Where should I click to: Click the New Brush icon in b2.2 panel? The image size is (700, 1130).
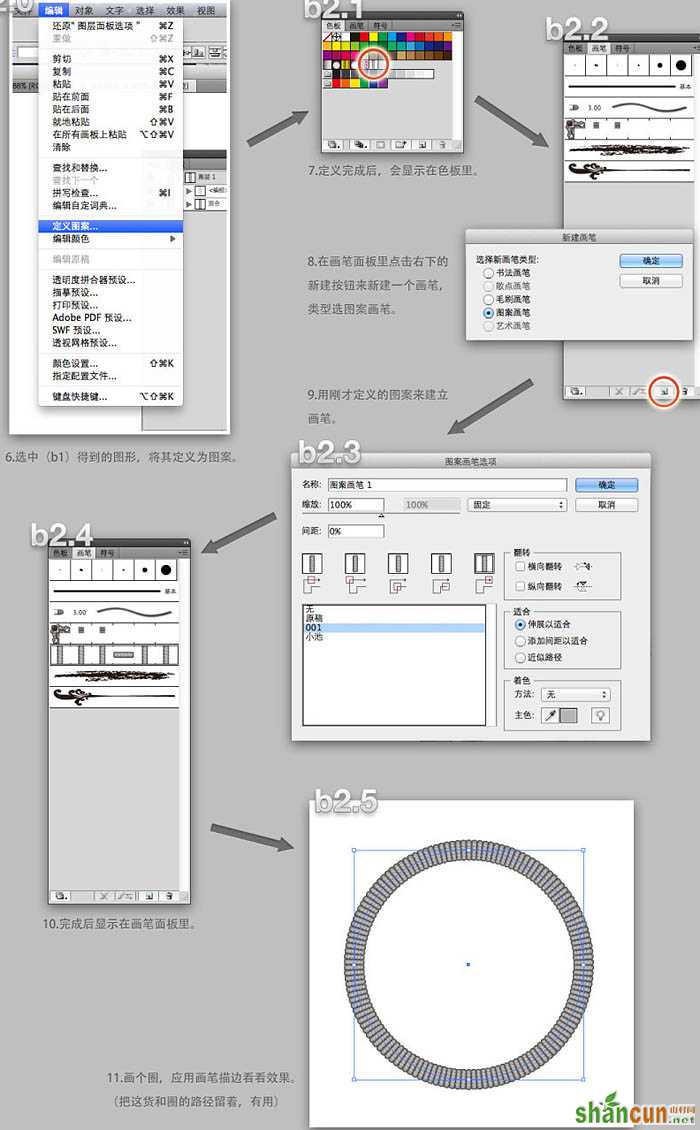tap(664, 391)
